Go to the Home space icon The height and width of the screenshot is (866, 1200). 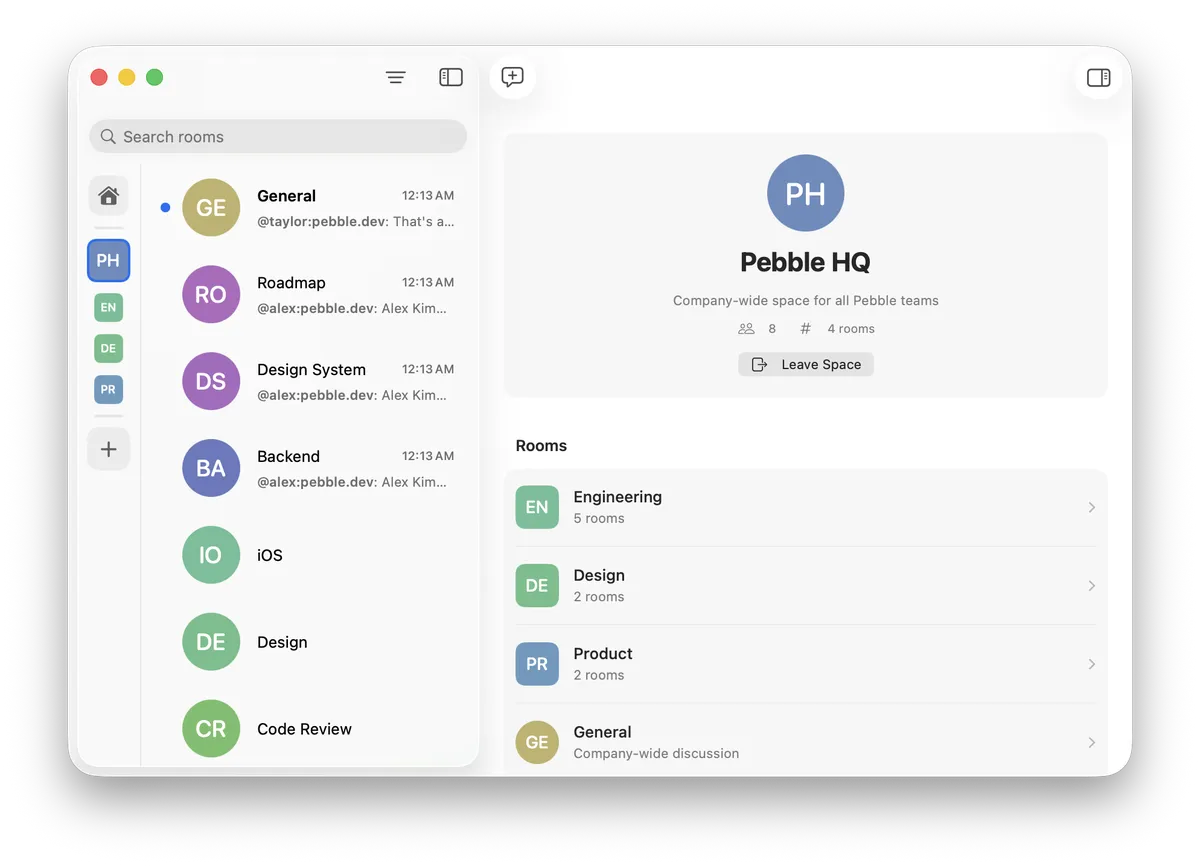click(x=109, y=195)
